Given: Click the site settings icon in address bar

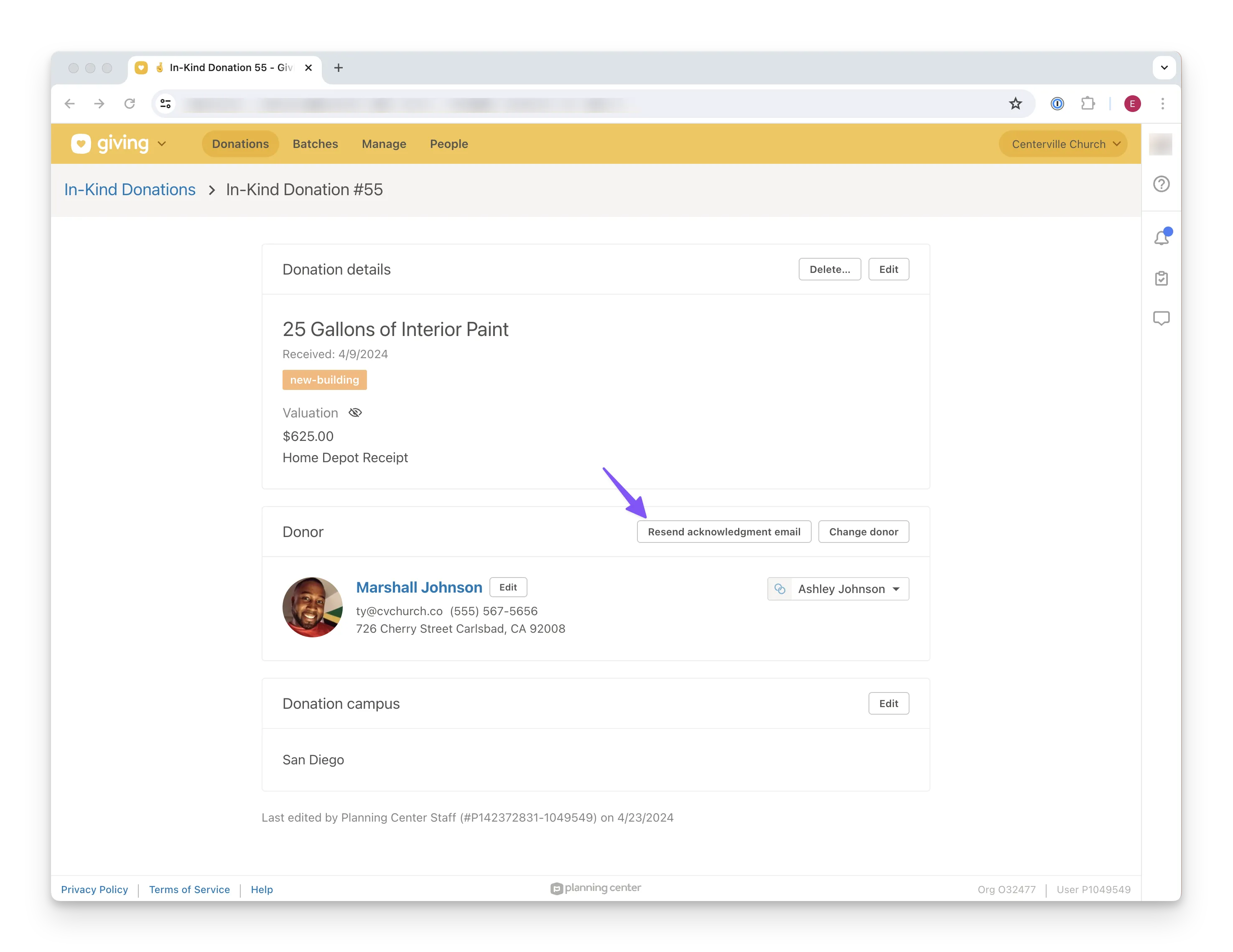Looking at the screenshot, I should coord(166,103).
